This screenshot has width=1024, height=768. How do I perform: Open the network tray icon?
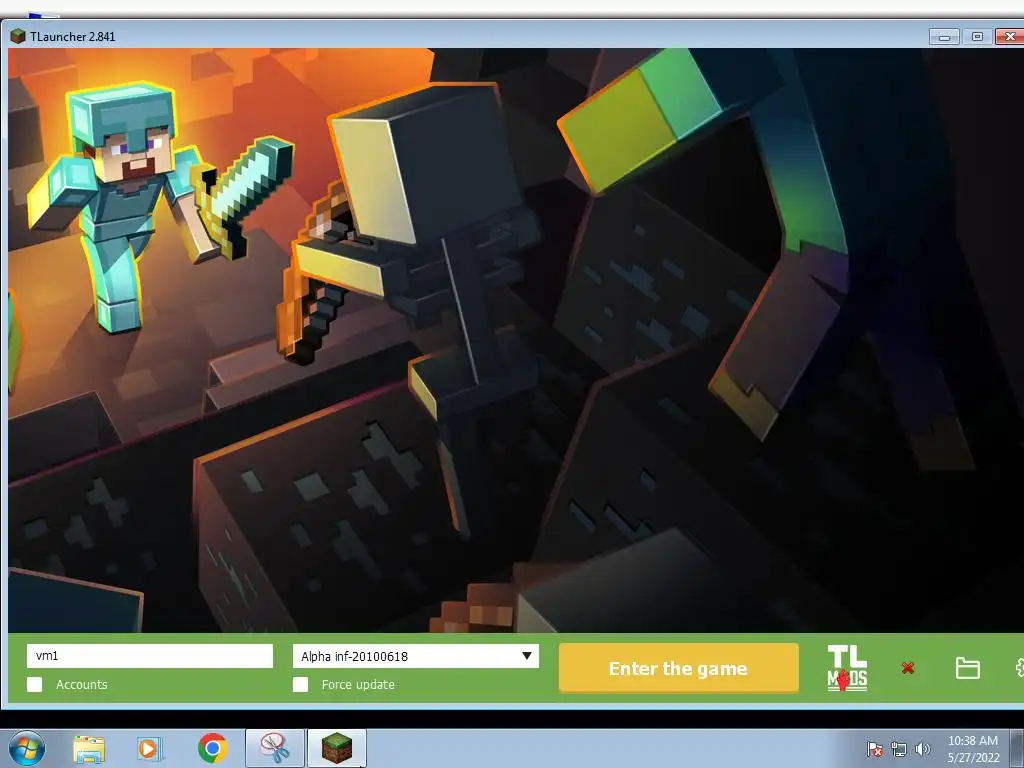click(x=899, y=749)
